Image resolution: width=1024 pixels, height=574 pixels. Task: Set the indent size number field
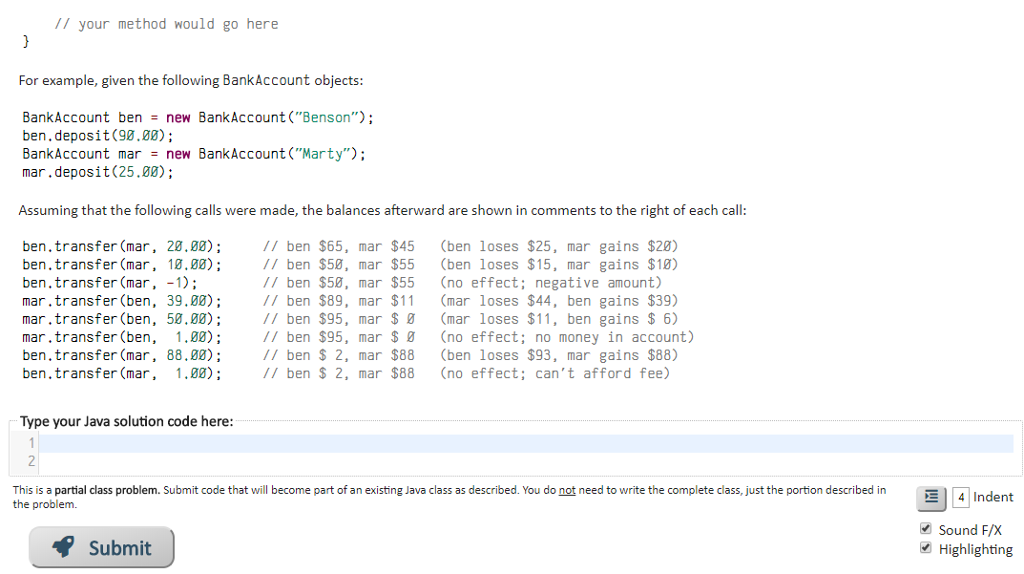[x=961, y=498]
